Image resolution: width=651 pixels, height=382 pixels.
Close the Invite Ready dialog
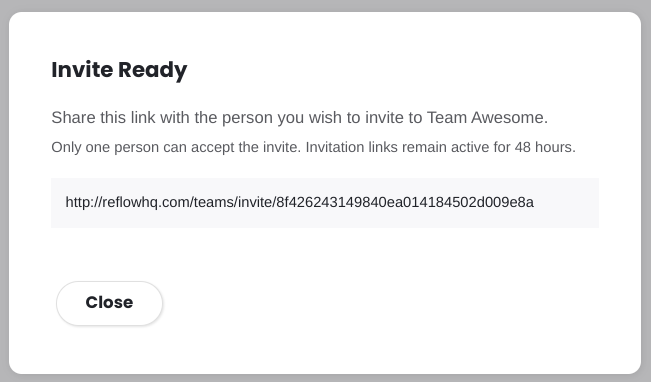click(109, 303)
